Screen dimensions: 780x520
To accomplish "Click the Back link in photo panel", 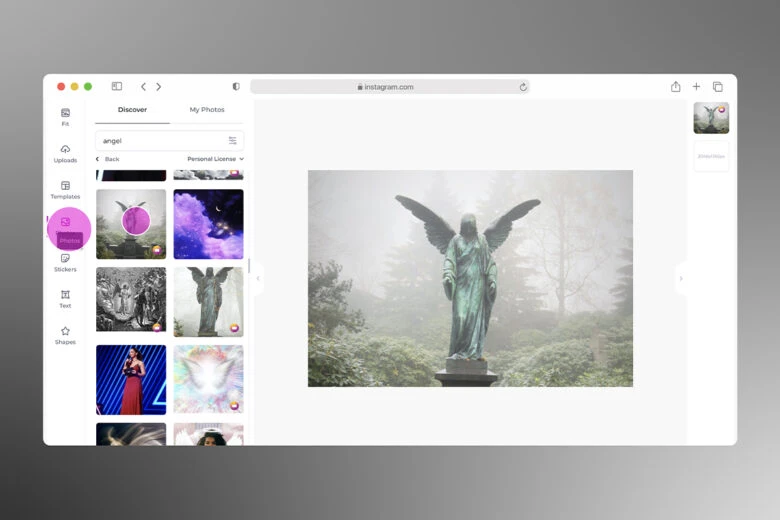I will click(108, 159).
